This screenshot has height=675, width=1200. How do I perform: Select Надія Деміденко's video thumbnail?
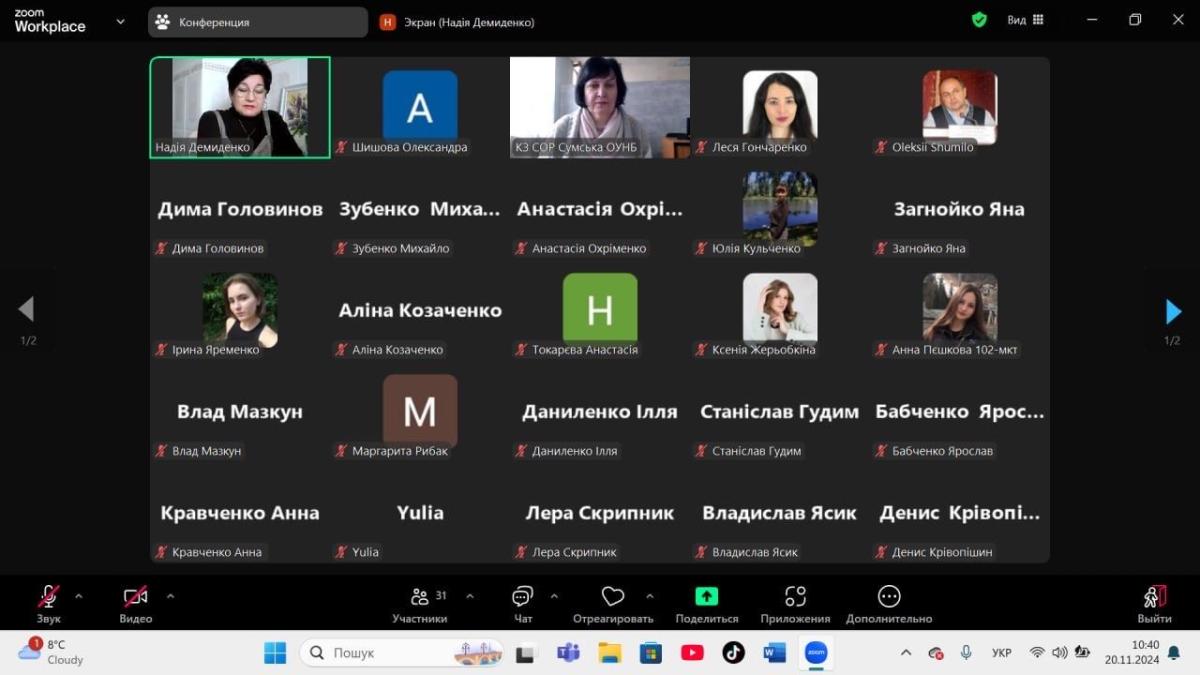(x=240, y=106)
